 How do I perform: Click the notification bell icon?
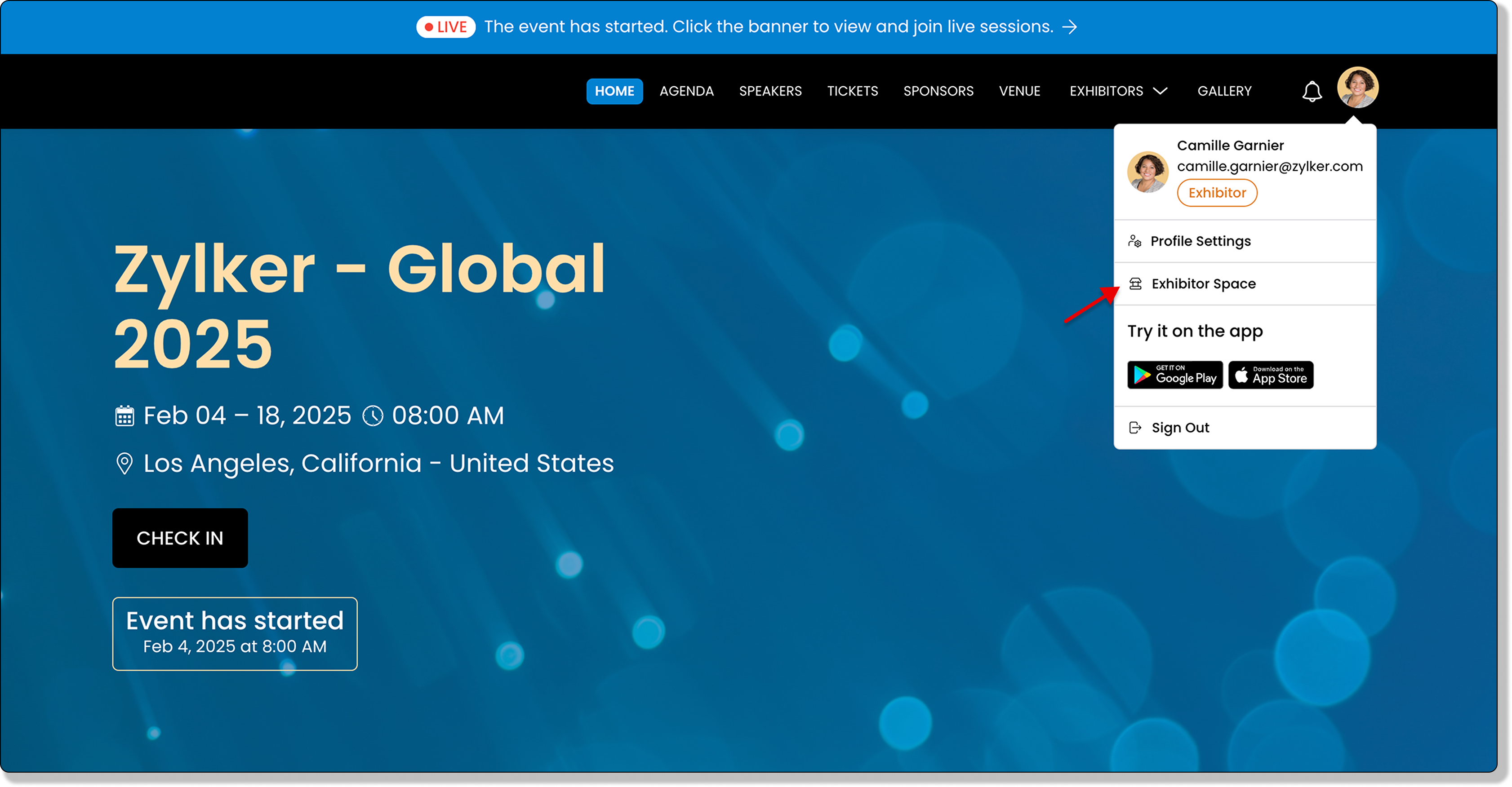1311,92
